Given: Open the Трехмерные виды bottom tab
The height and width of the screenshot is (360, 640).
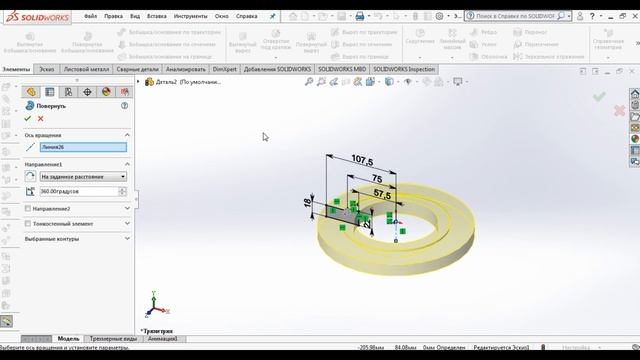Looking at the screenshot, I should point(113,339).
